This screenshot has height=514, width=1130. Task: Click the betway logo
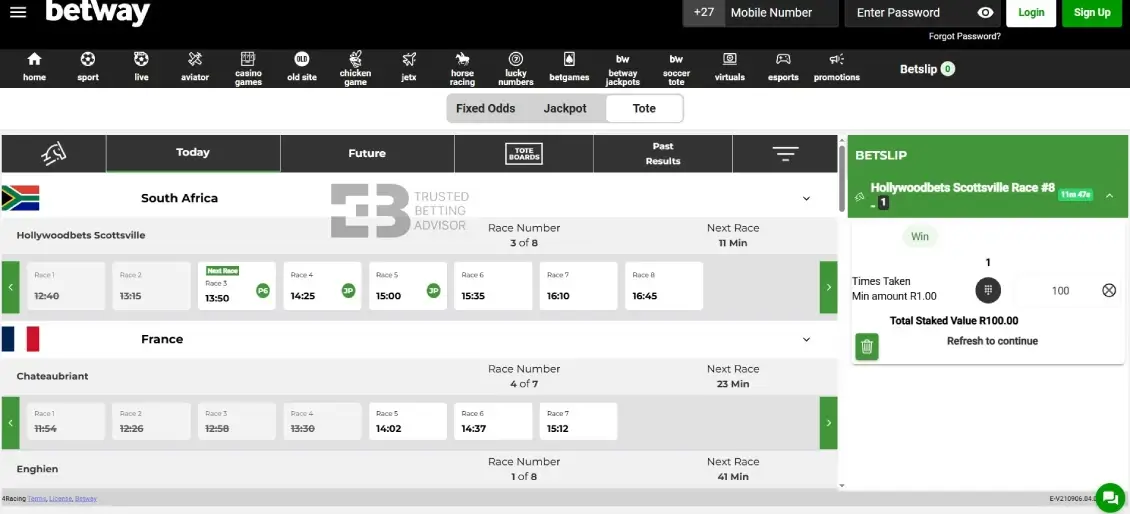click(98, 12)
